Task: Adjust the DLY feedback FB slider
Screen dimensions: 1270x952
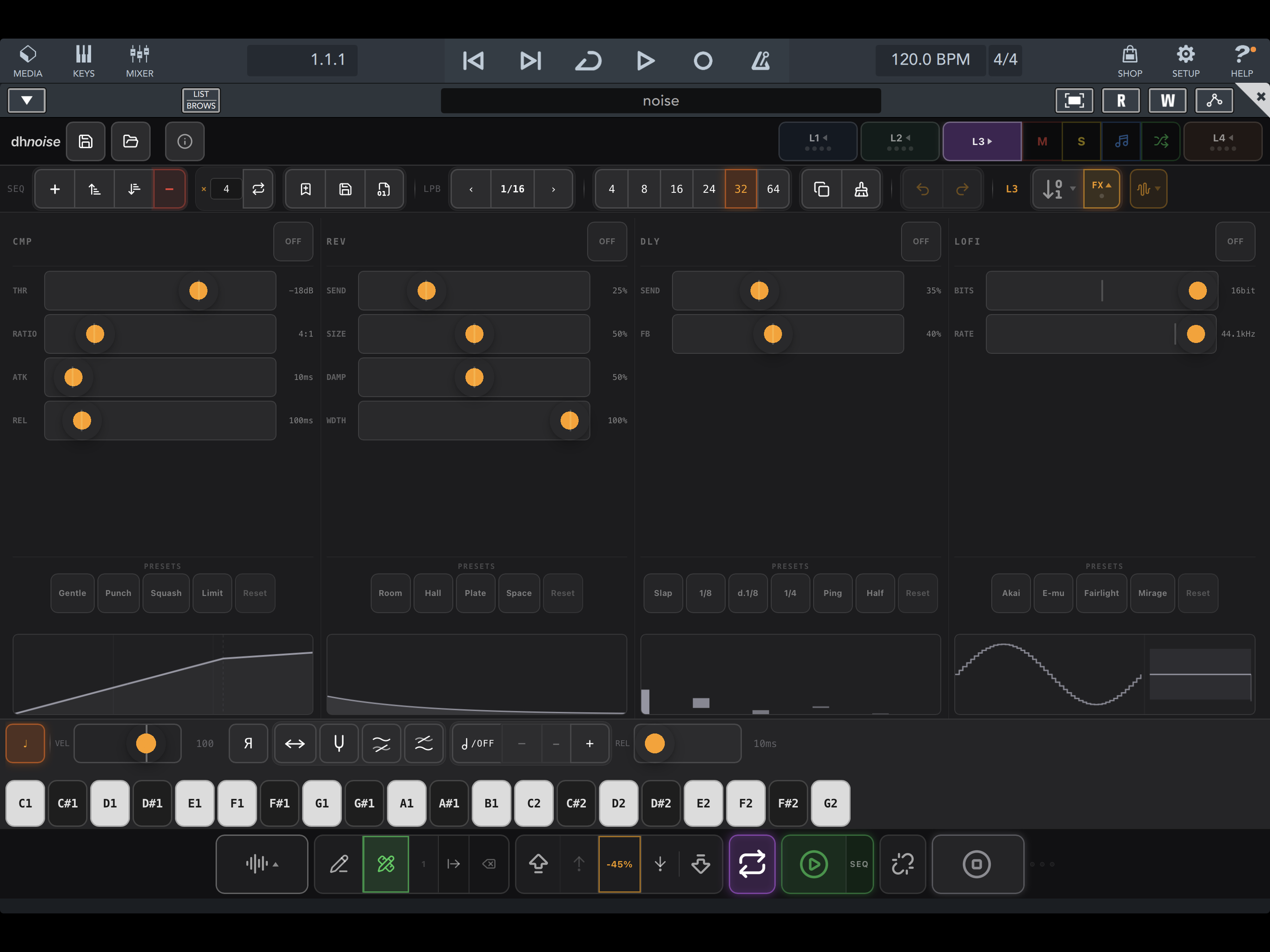Action: (x=788, y=334)
